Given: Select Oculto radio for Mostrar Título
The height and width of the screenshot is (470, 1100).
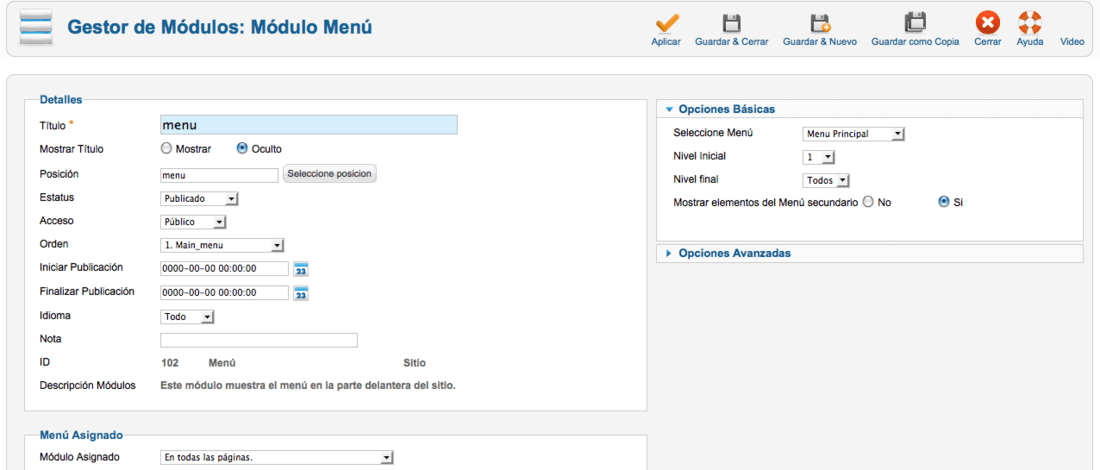Looking at the screenshot, I should [x=242, y=149].
